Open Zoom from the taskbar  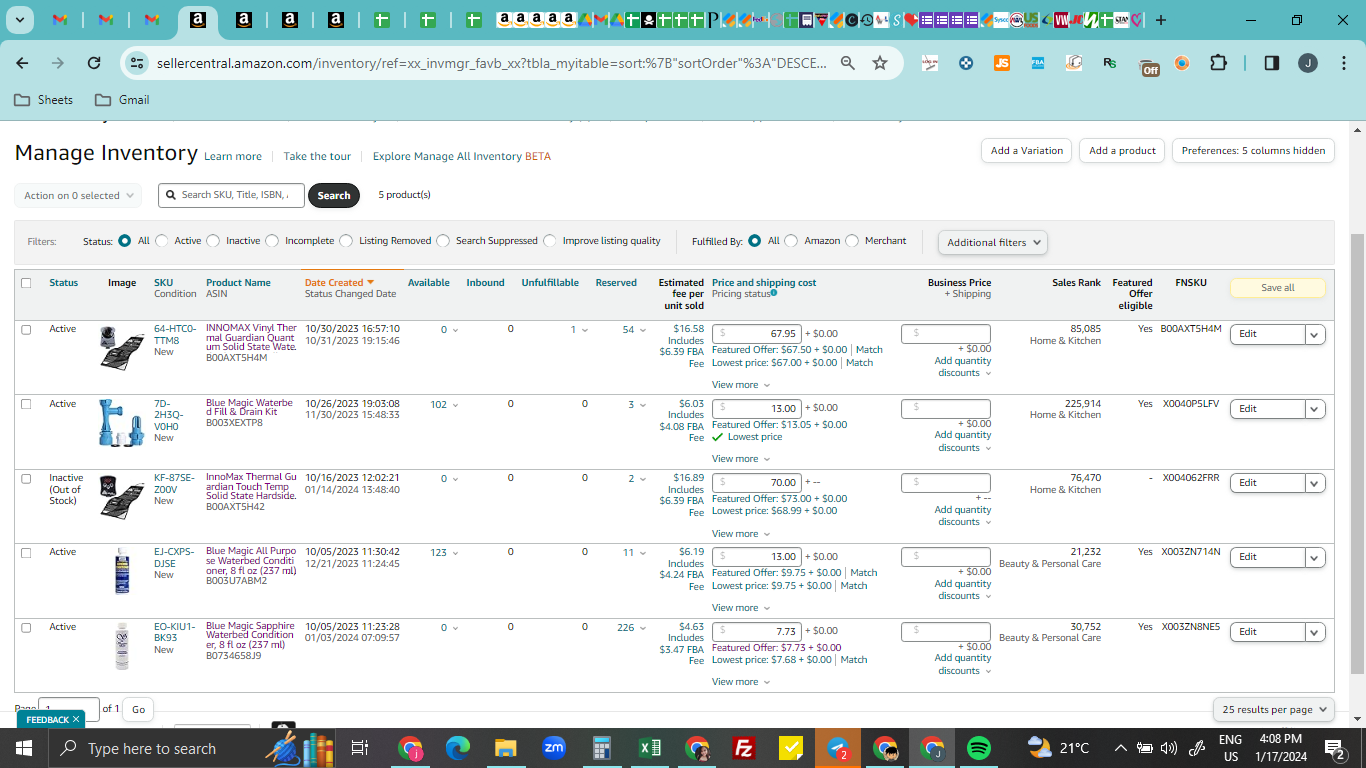pos(554,748)
